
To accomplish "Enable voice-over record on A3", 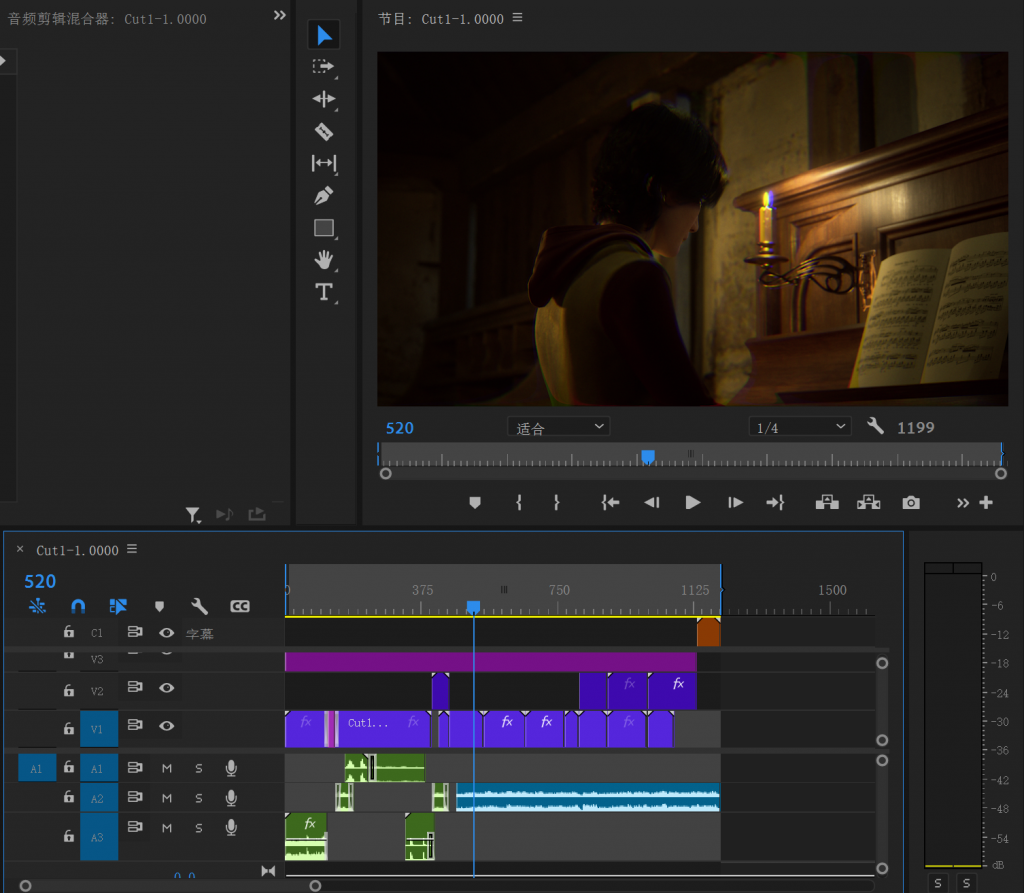I will coord(231,828).
